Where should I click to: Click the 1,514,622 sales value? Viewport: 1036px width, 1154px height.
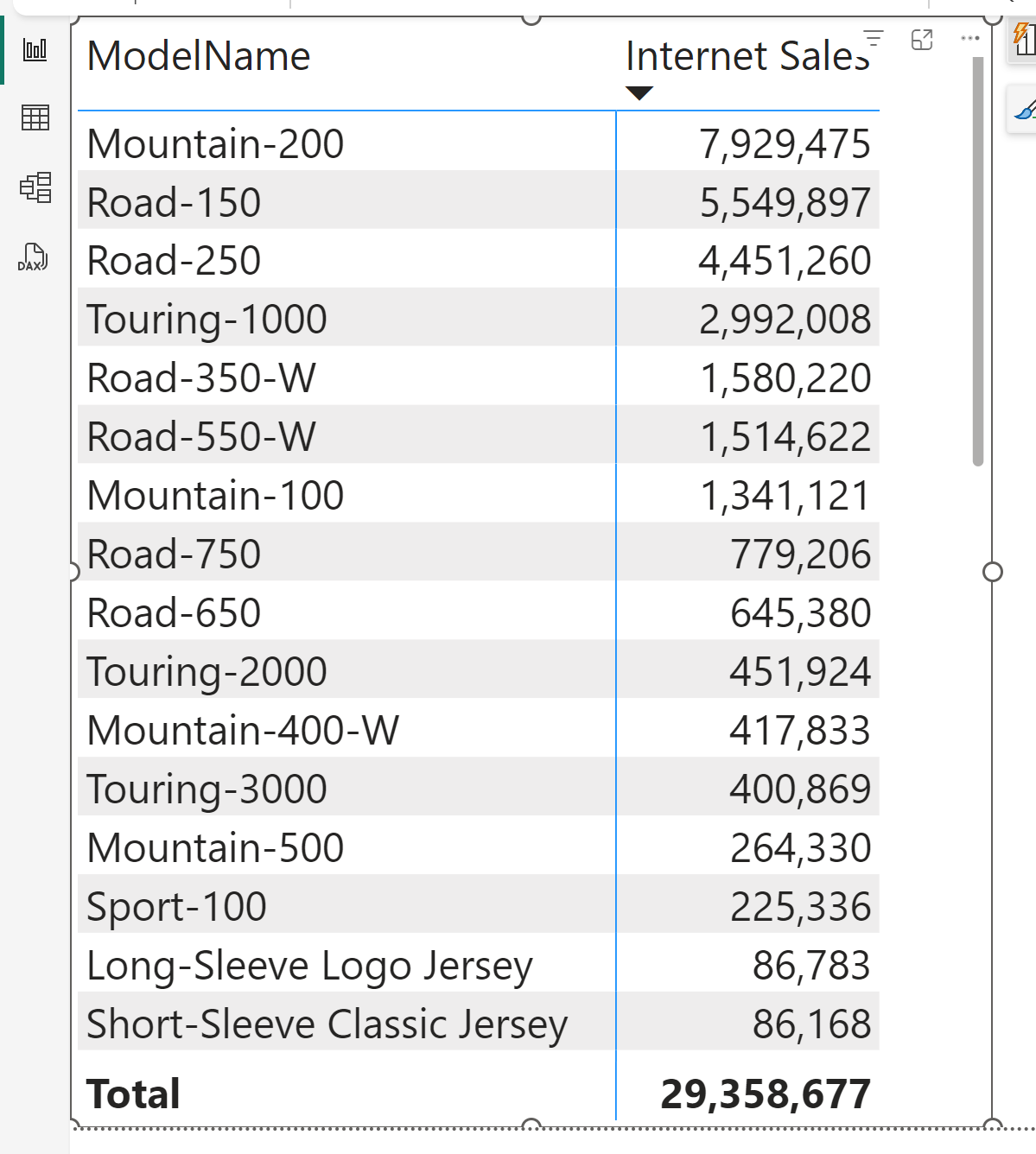pyautogui.click(x=785, y=438)
